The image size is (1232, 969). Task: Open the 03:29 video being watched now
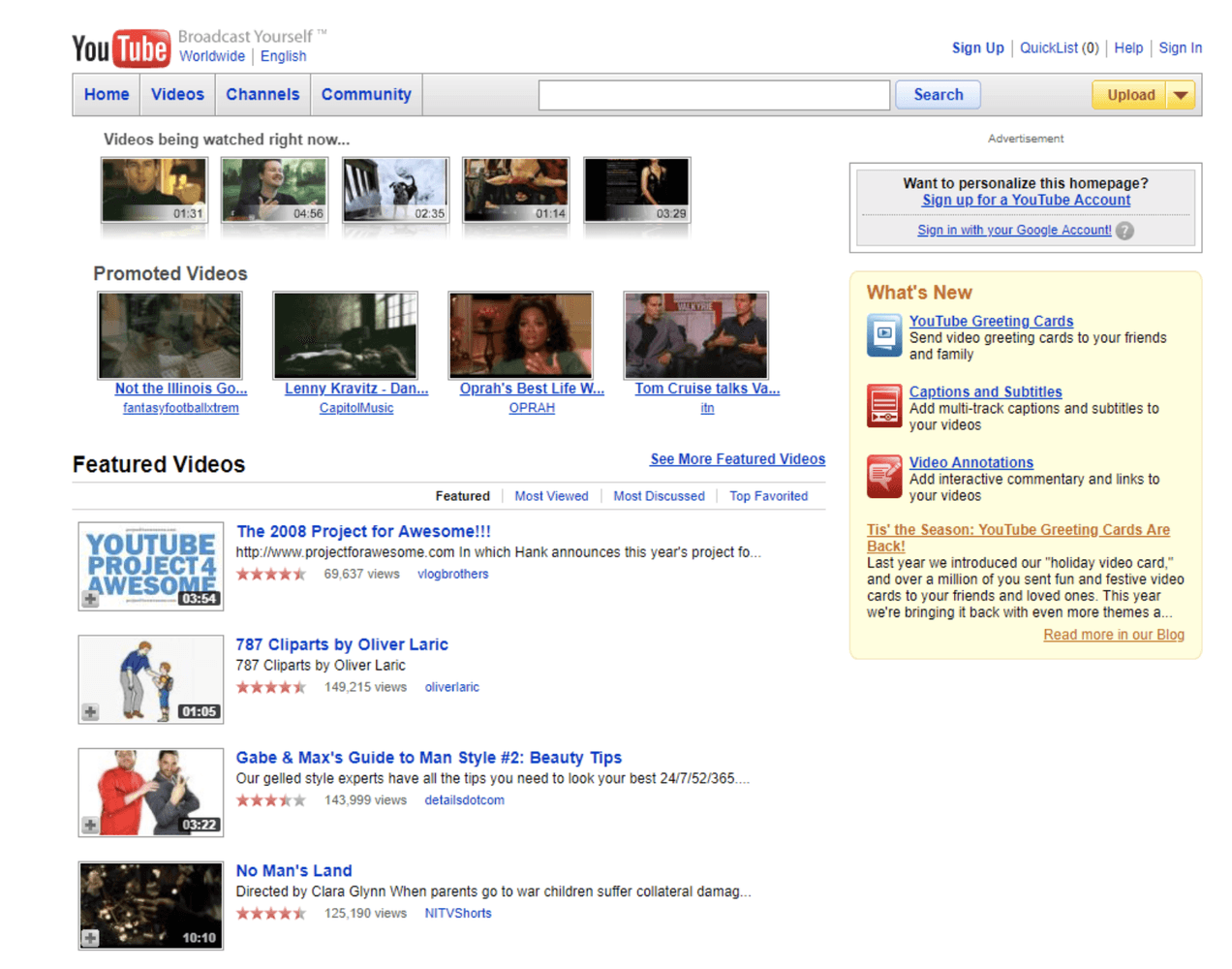637,191
